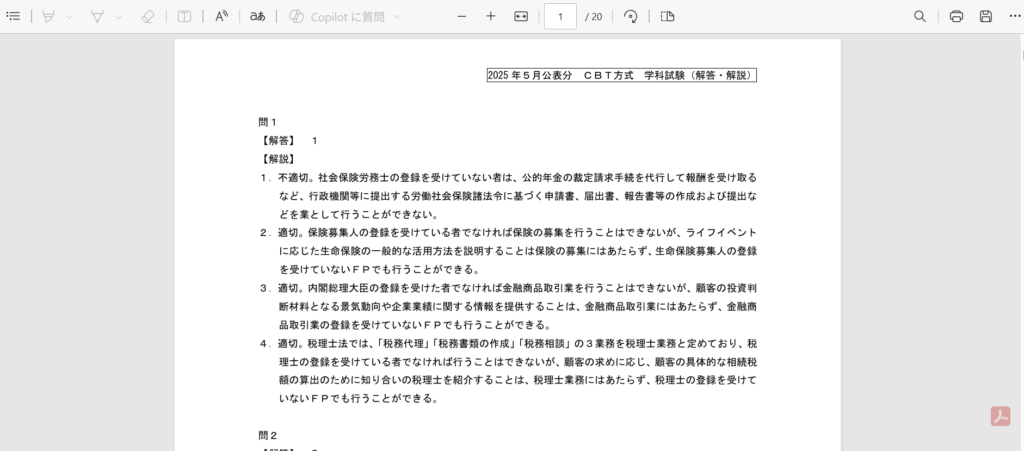Open Adobe Acrobat floating button
Screen dimensions: 1024x451
[1000, 416]
